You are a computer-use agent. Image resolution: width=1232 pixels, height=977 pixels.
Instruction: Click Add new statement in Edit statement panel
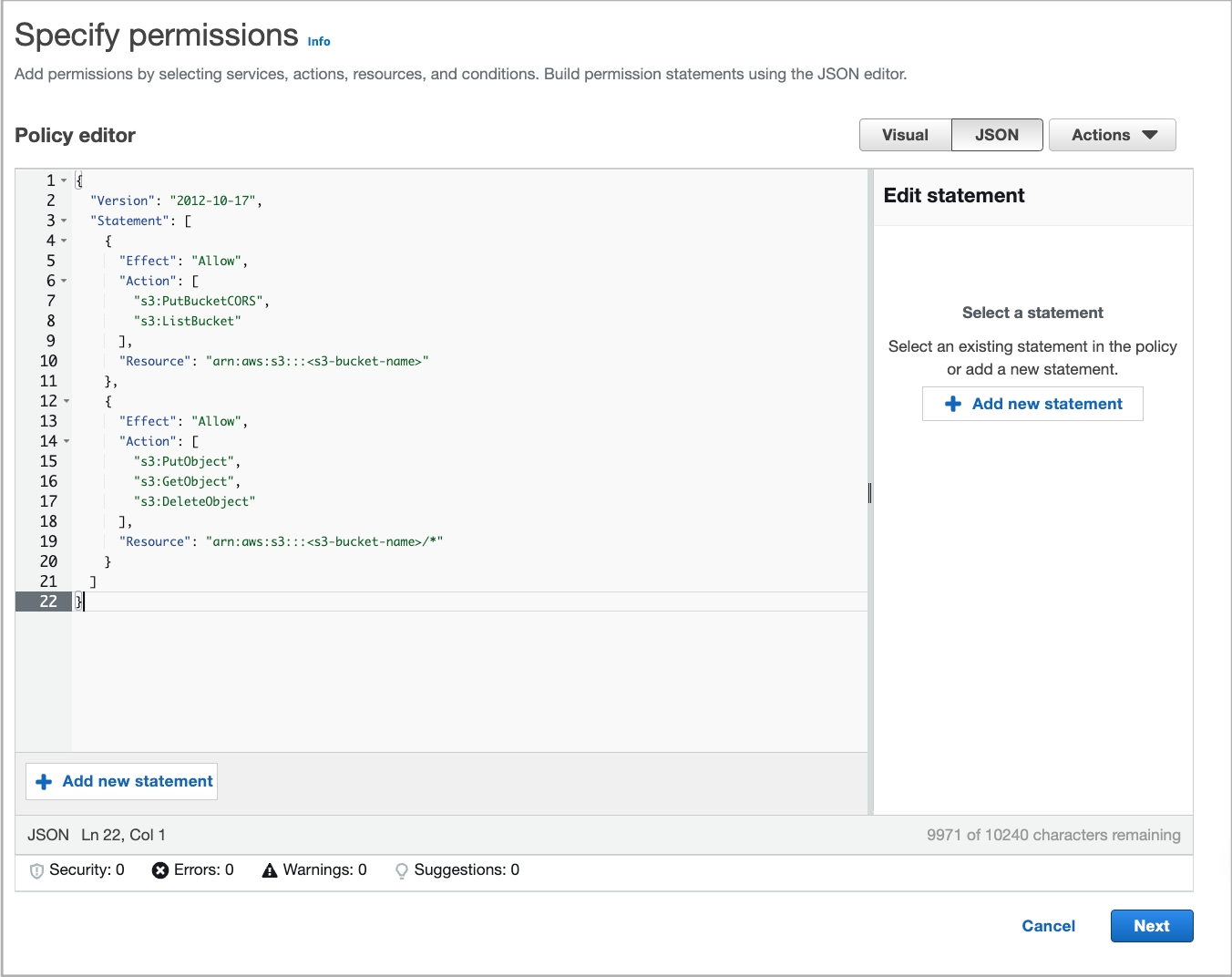click(1032, 404)
